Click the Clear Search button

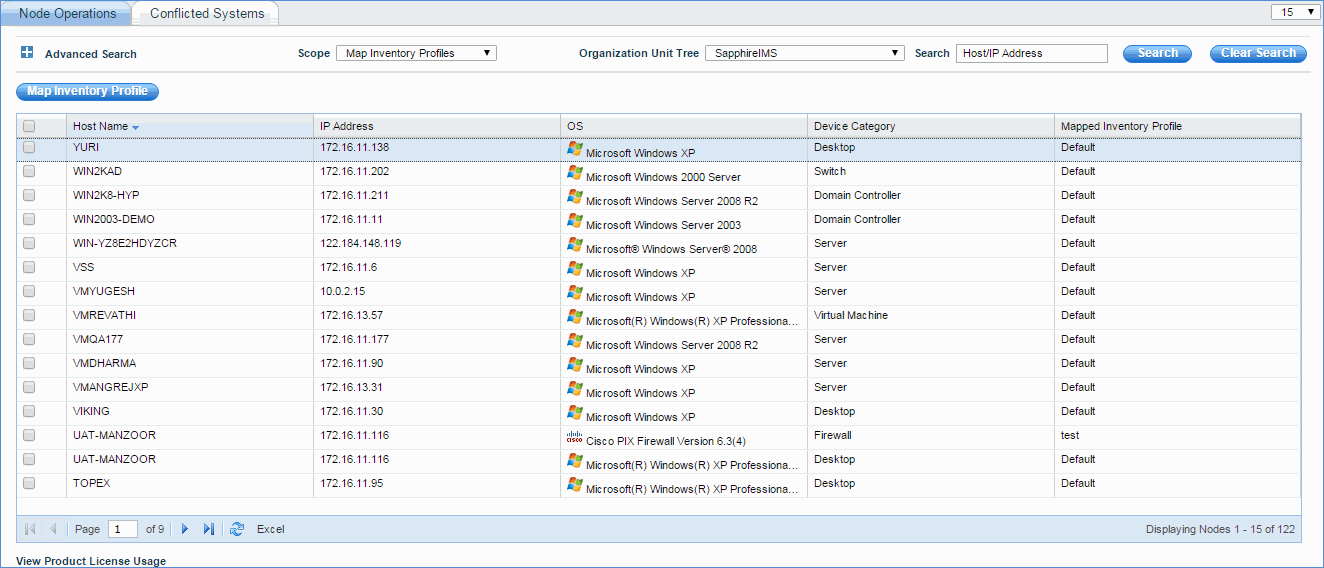coord(1258,53)
